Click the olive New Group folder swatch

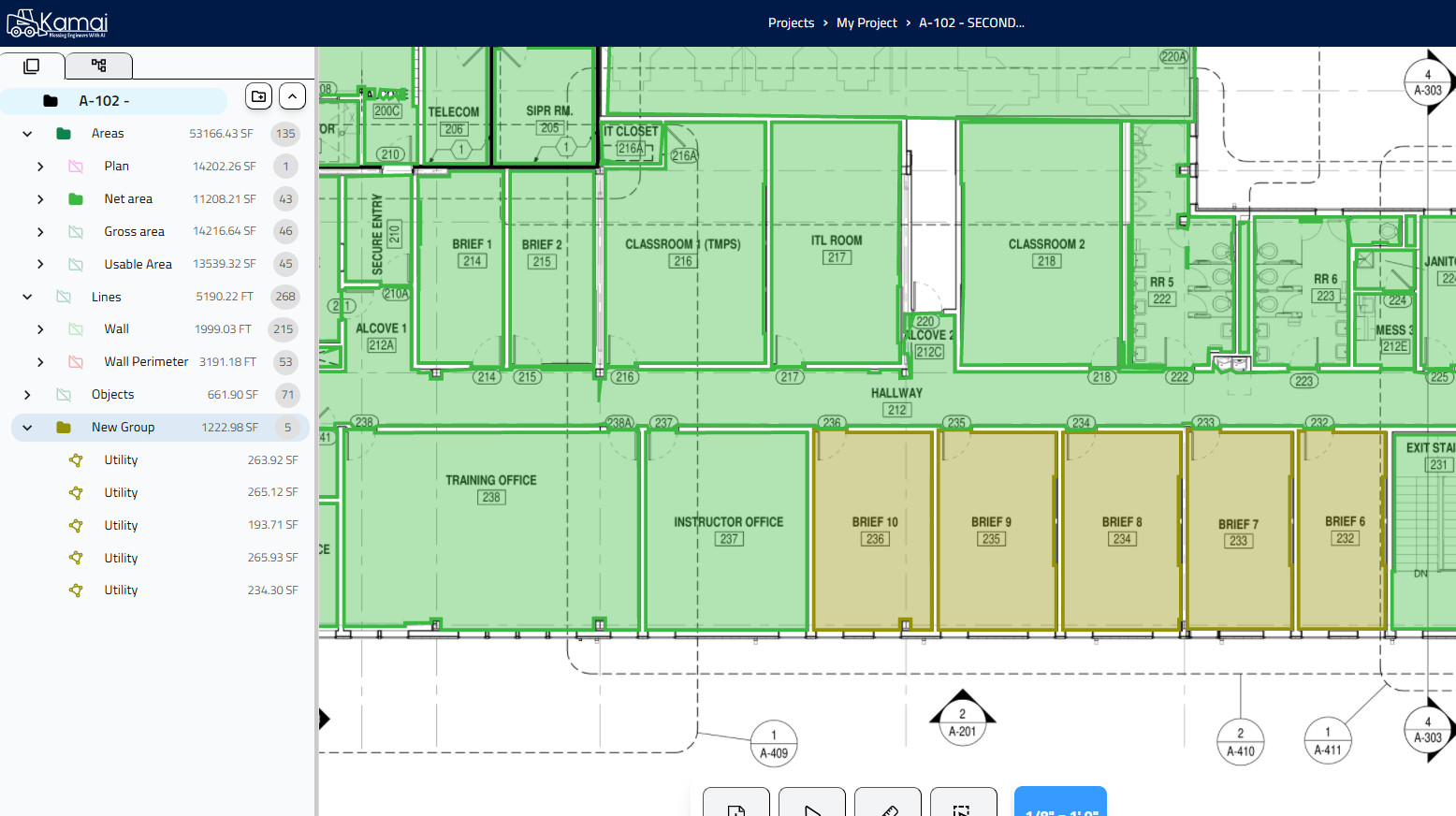pos(64,428)
